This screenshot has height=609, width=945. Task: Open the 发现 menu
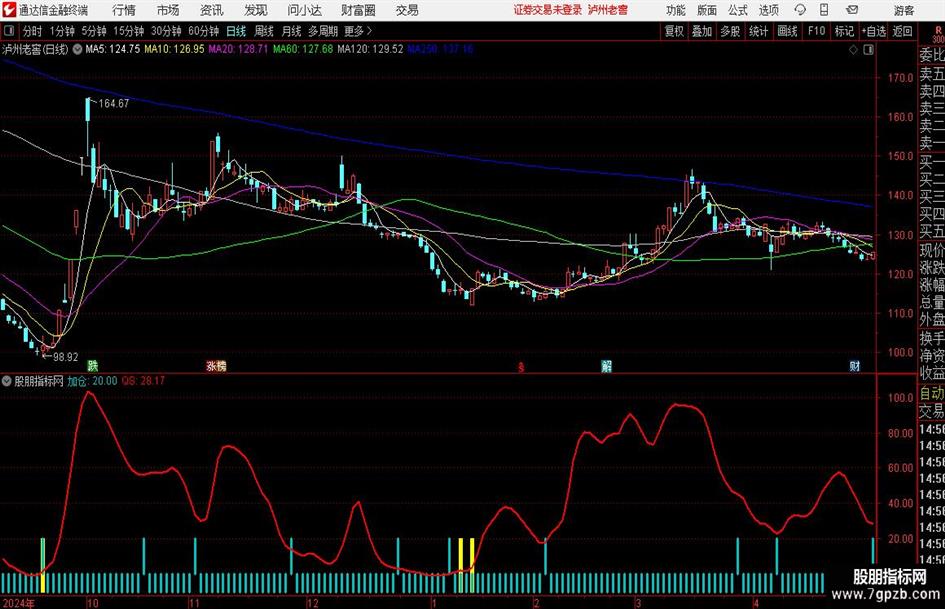click(256, 10)
